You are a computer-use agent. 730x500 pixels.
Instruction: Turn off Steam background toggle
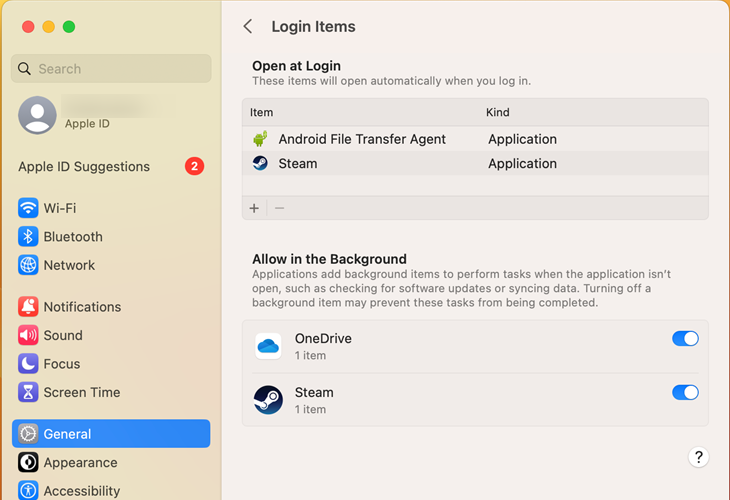685,392
